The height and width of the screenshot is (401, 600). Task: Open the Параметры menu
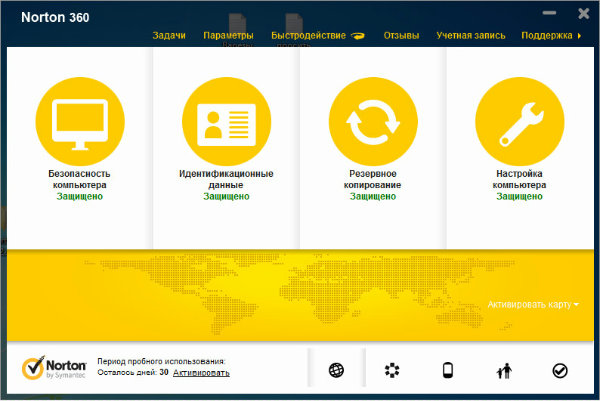pyautogui.click(x=228, y=36)
